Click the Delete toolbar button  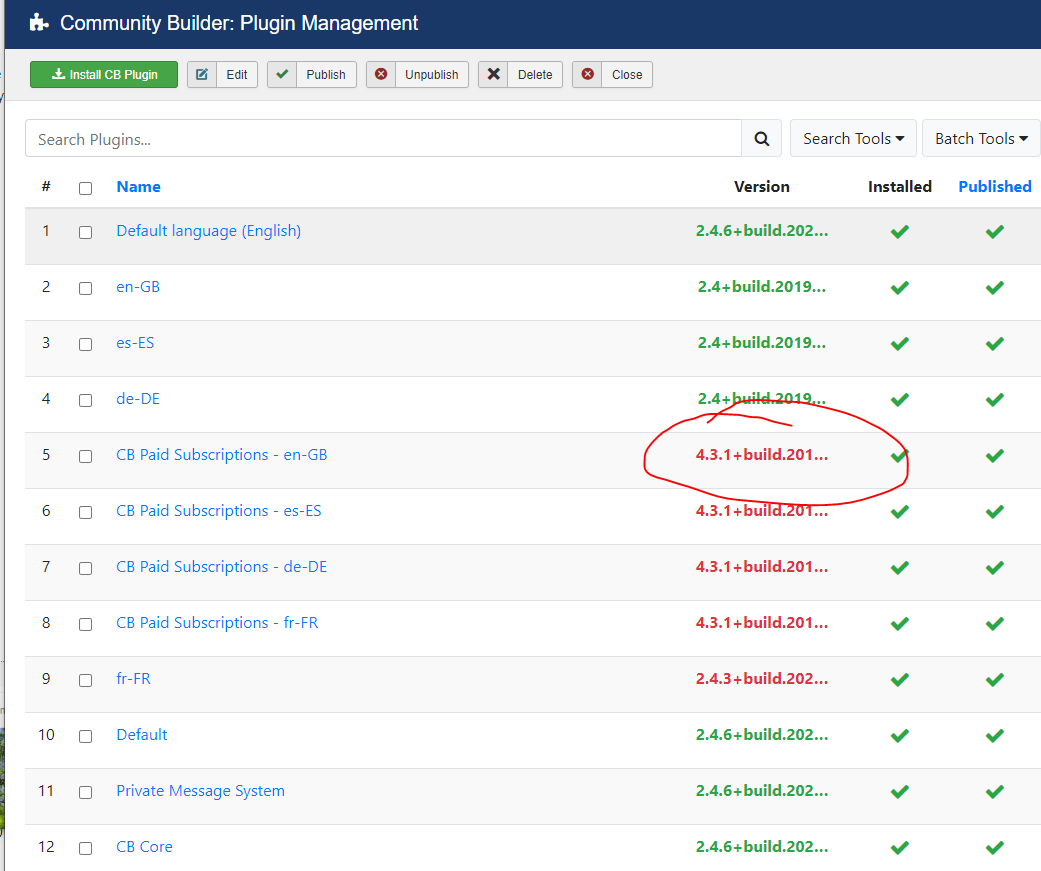click(520, 74)
